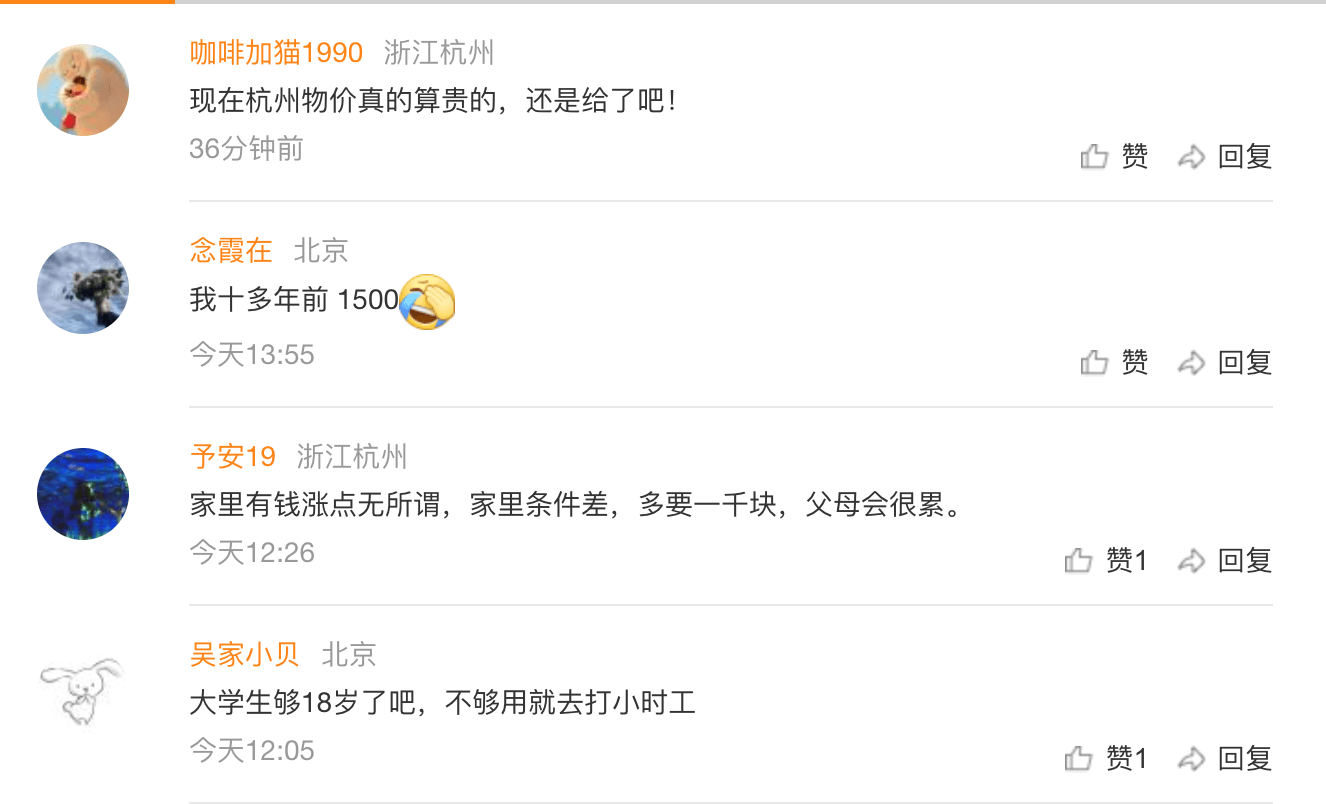This screenshot has width=1326, height=804.
Task: Visit username link 予安19
Action: click(233, 456)
